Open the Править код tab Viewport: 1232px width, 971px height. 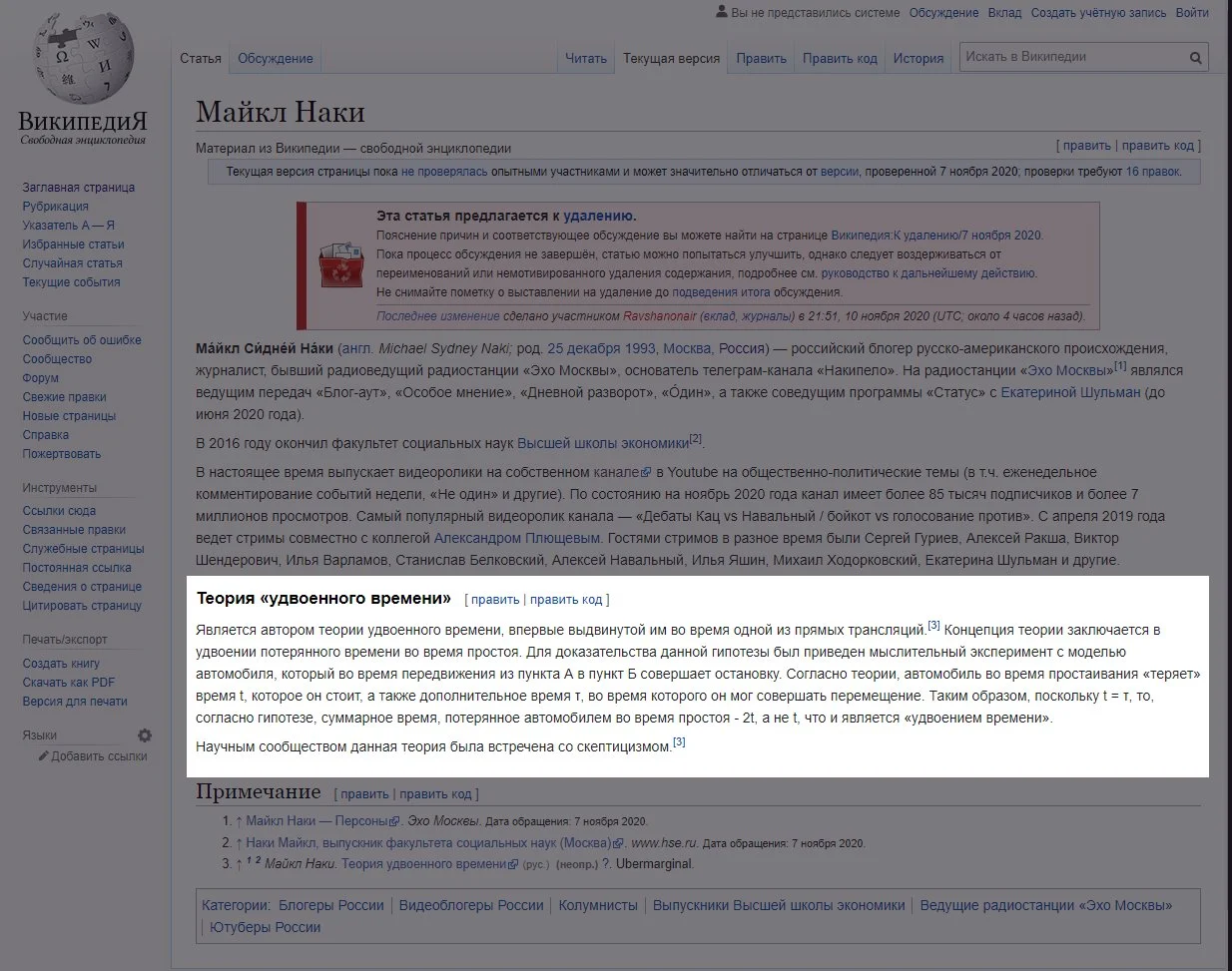click(x=840, y=58)
